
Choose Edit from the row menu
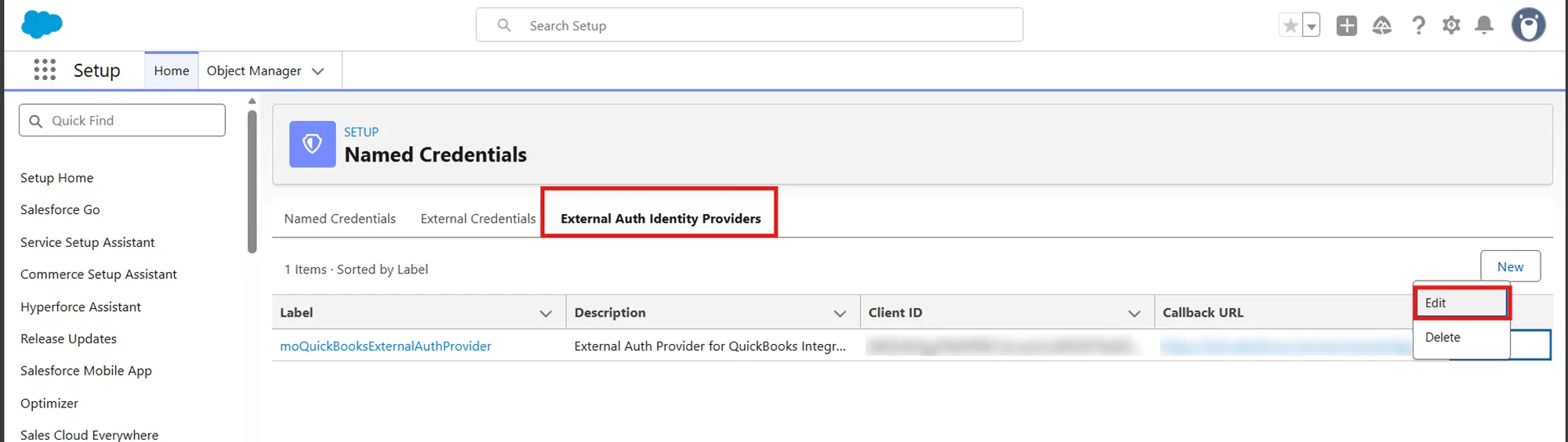tap(1461, 303)
